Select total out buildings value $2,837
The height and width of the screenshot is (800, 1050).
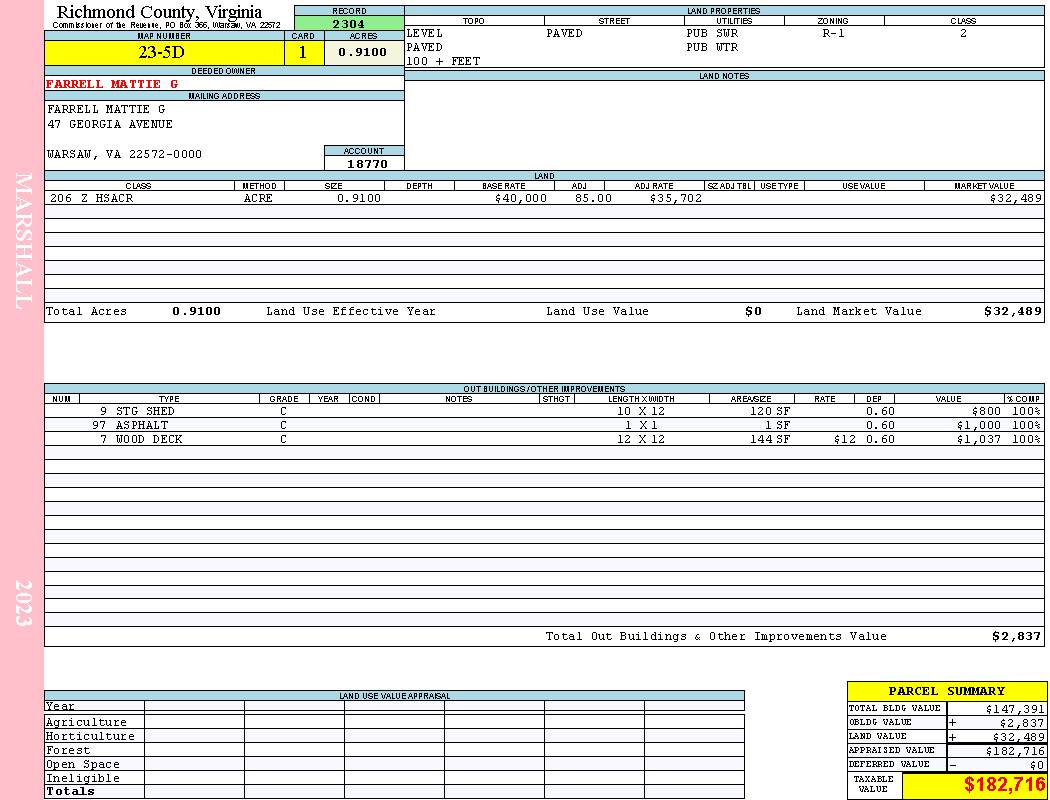pos(1017,637)
